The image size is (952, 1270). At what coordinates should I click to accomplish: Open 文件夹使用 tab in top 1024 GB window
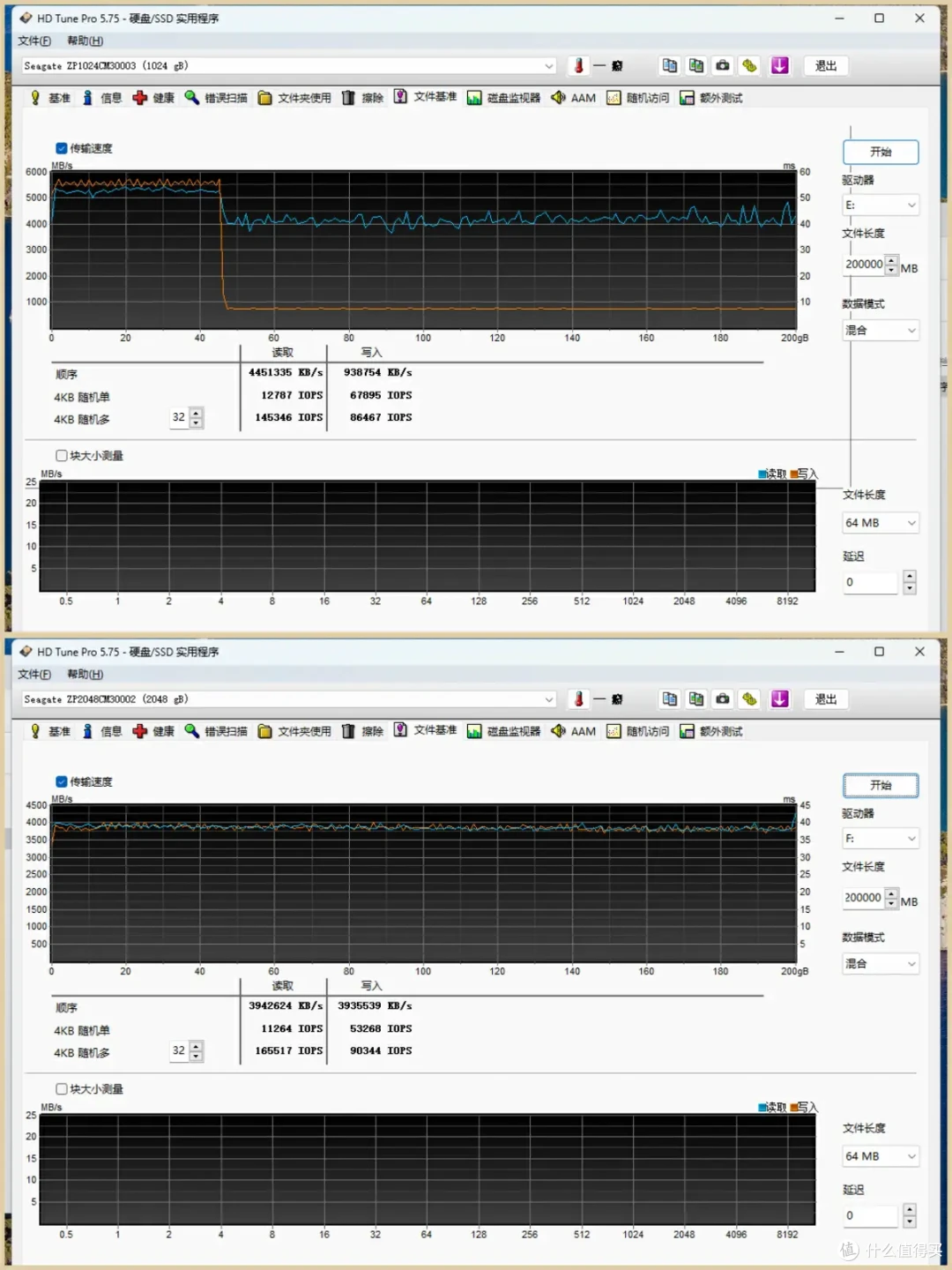tap(294, 98)
